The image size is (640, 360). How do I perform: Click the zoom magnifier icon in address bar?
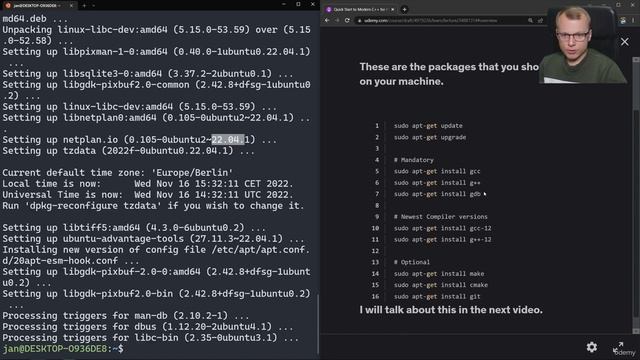(530, 20)
